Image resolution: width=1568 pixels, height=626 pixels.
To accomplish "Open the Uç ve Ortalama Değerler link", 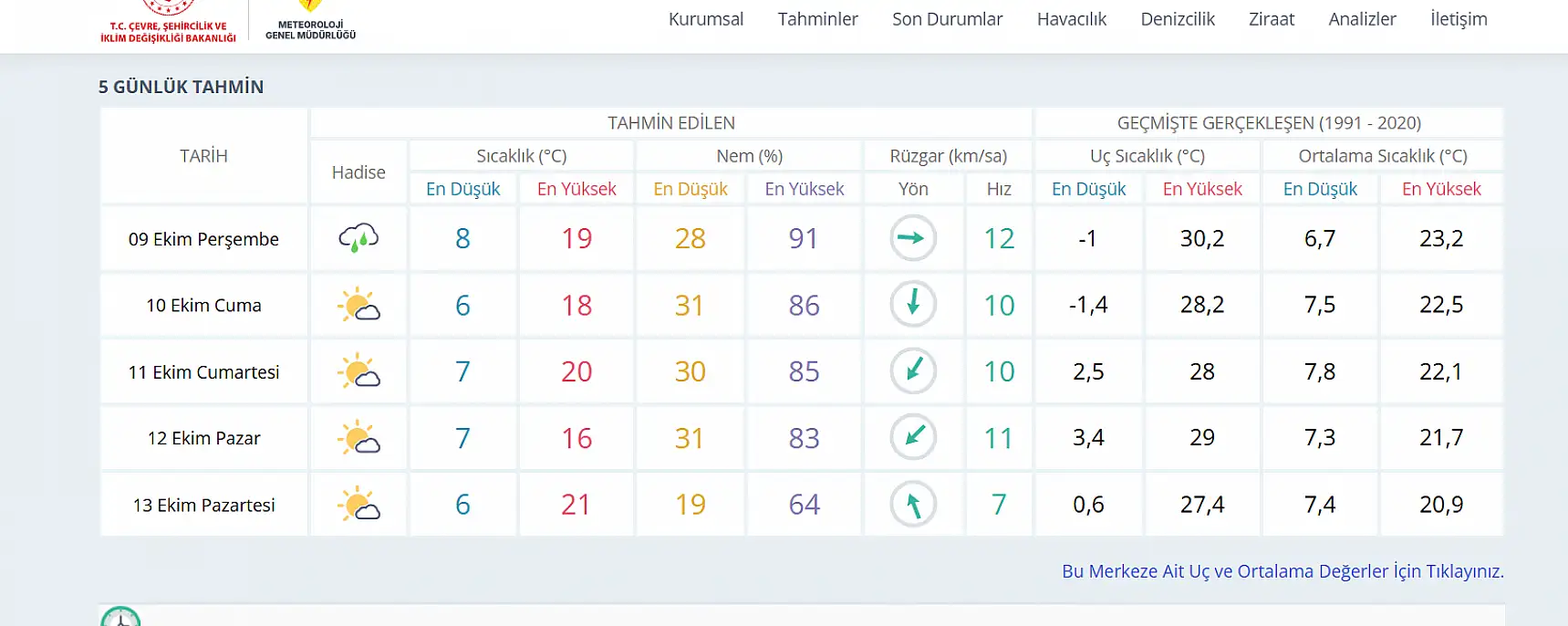I will (x=1282, y=571).
